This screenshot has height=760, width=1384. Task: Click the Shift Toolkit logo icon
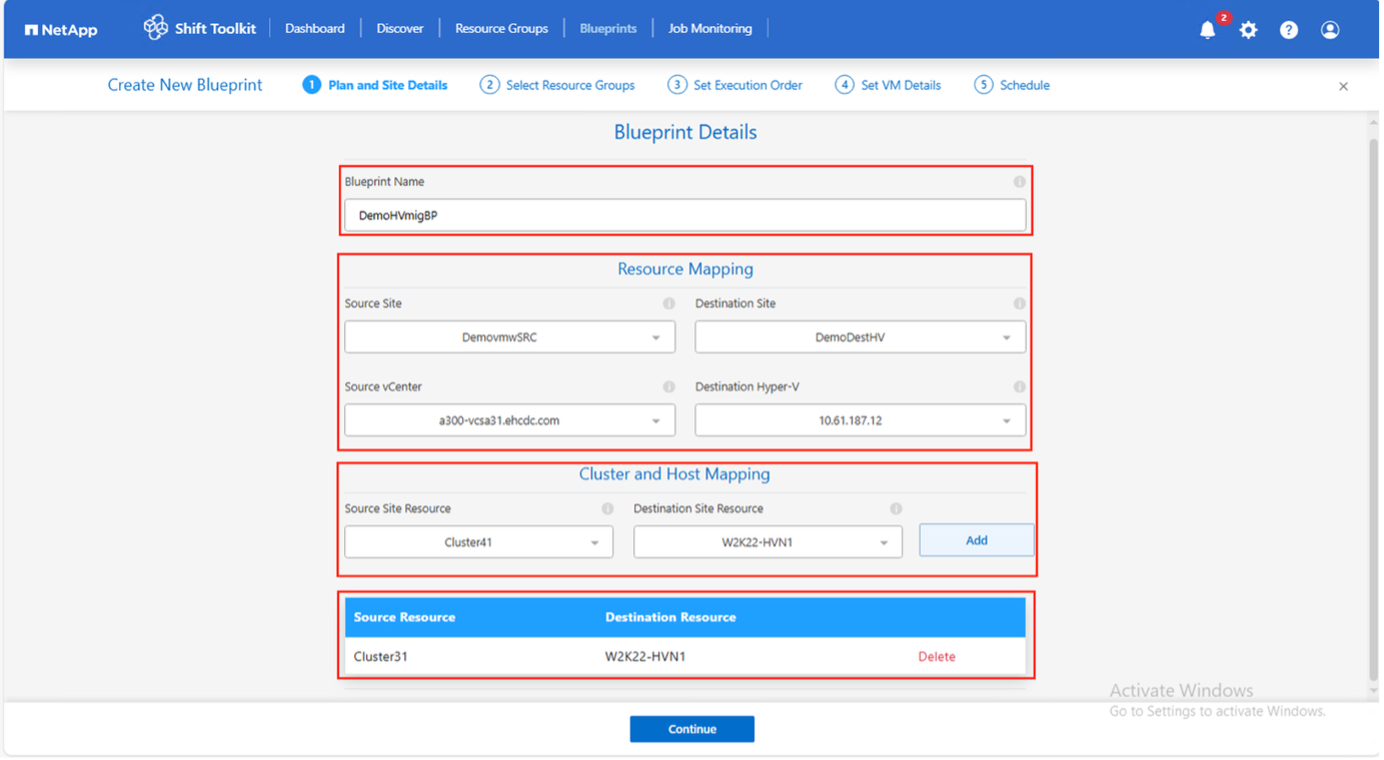click(x=155, y=28)
